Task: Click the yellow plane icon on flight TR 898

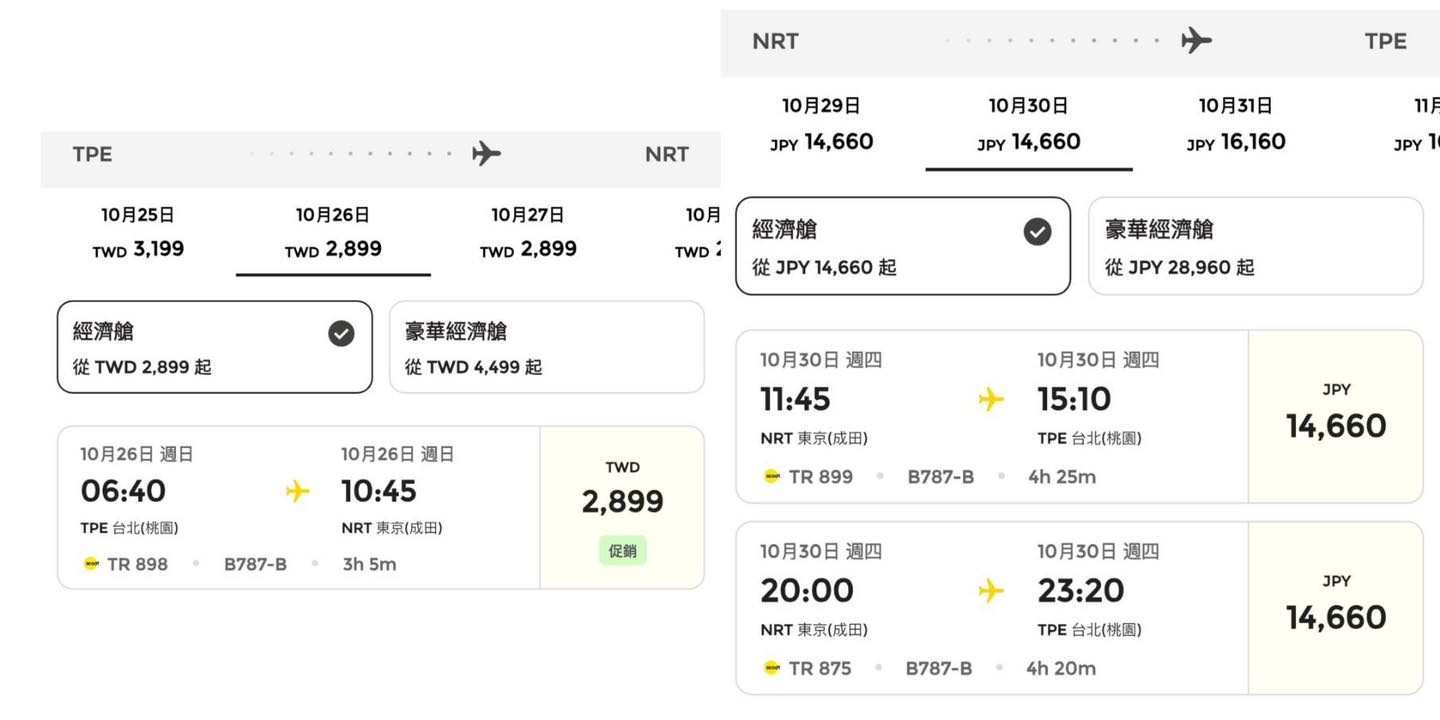Action: pyautogui.click(x=297, y=491)
